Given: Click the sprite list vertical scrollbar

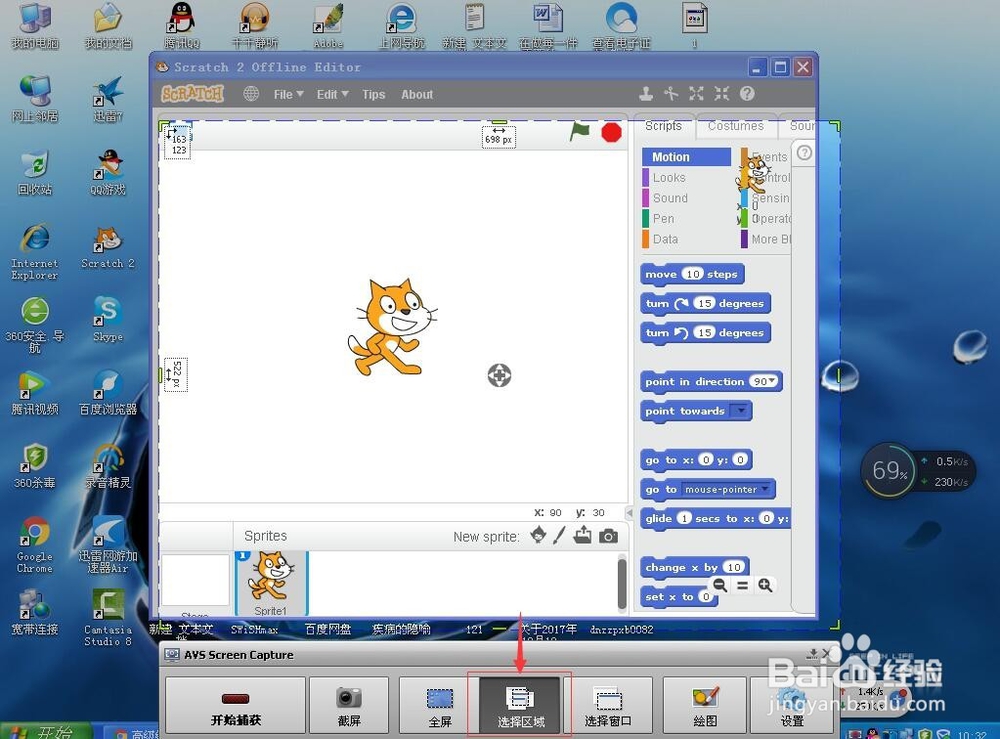Looking at the screenshot, I should click(x=622, y=583).
